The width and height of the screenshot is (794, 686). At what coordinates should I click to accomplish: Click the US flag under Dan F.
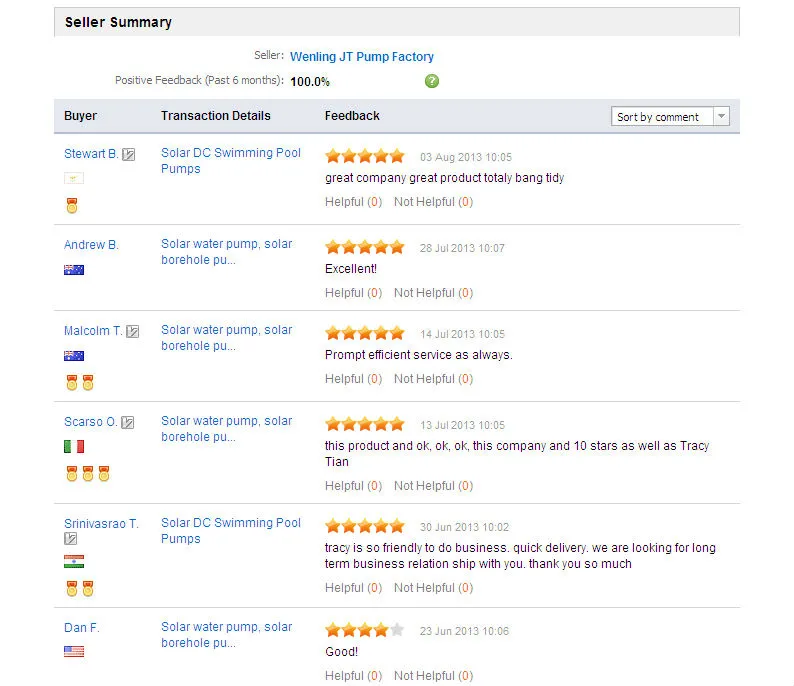(x=74, y=652)
